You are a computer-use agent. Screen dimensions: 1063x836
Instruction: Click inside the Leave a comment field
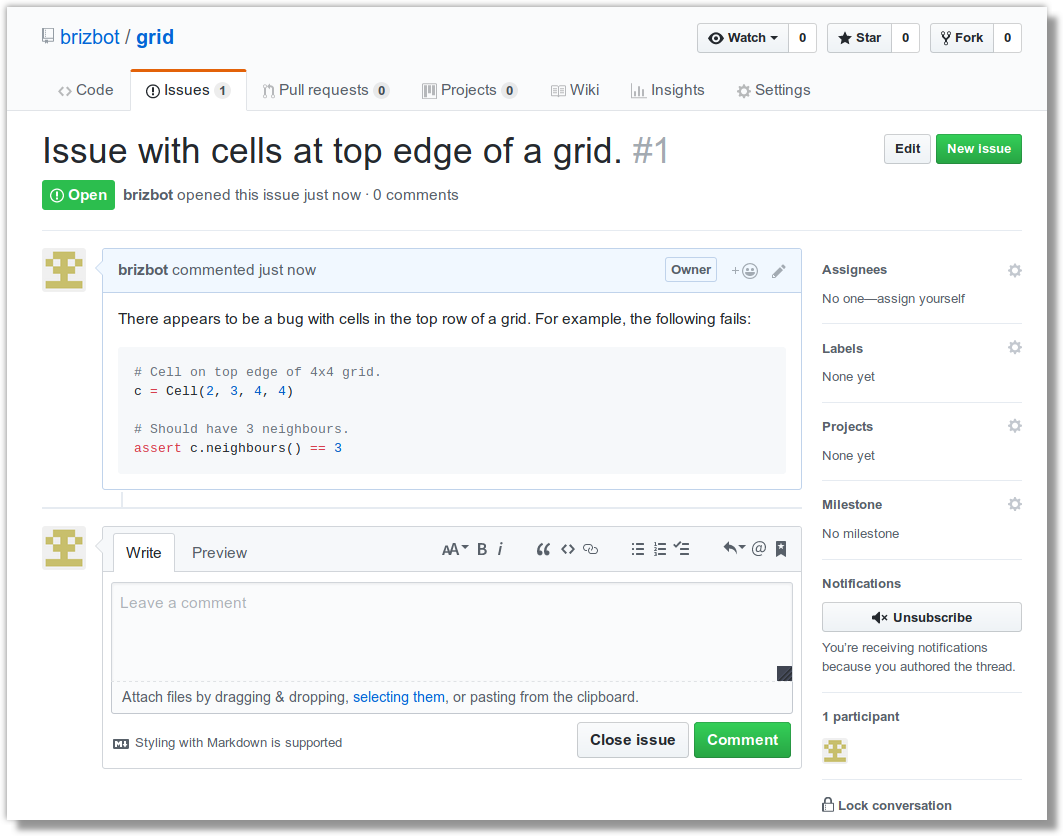(x=450, y=630)
